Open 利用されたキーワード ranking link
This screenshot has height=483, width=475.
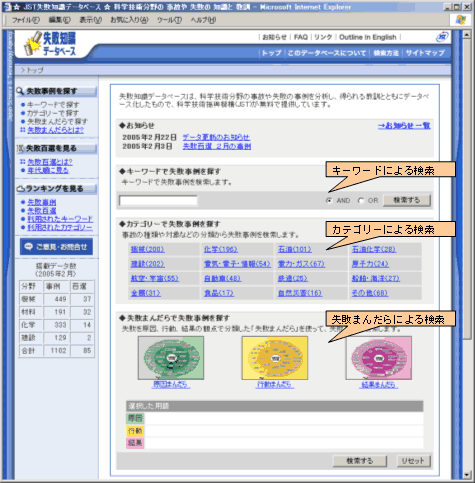point(60,219)
